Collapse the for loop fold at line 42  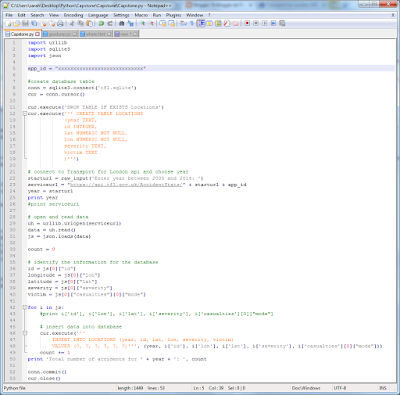coord(25,307)
